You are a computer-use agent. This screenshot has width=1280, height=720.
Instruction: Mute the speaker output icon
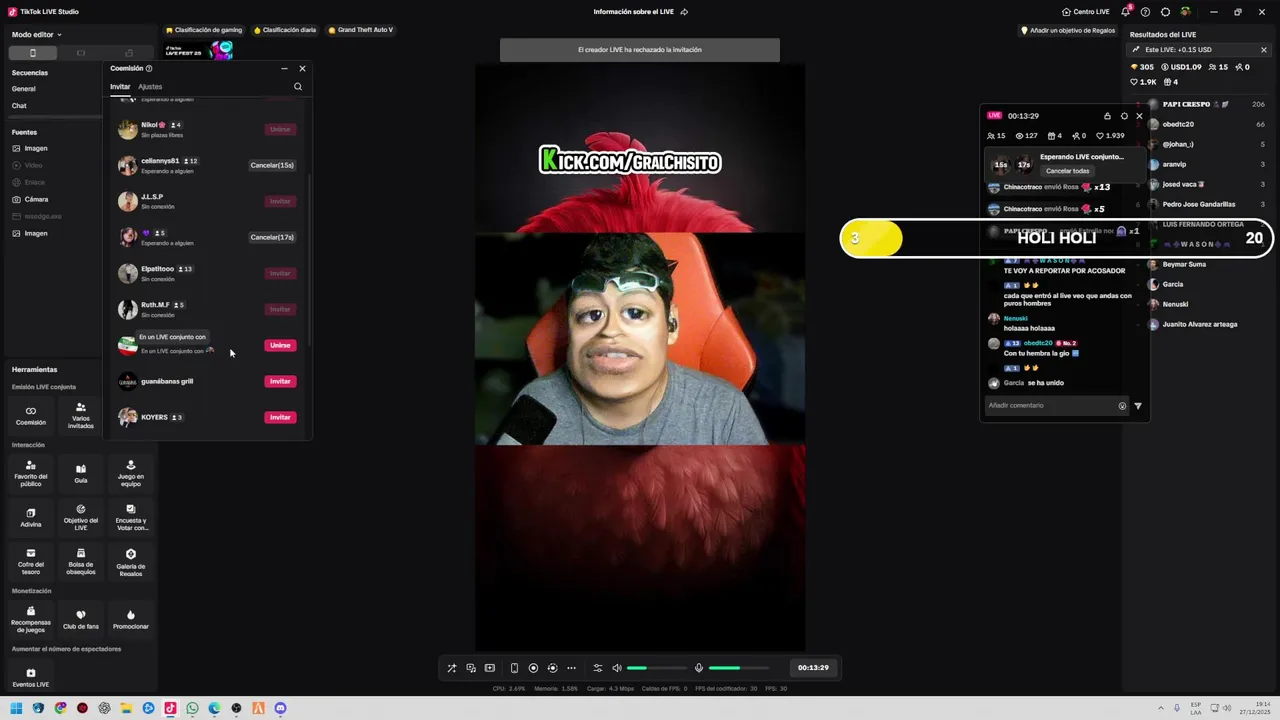(x=617, y=668)
